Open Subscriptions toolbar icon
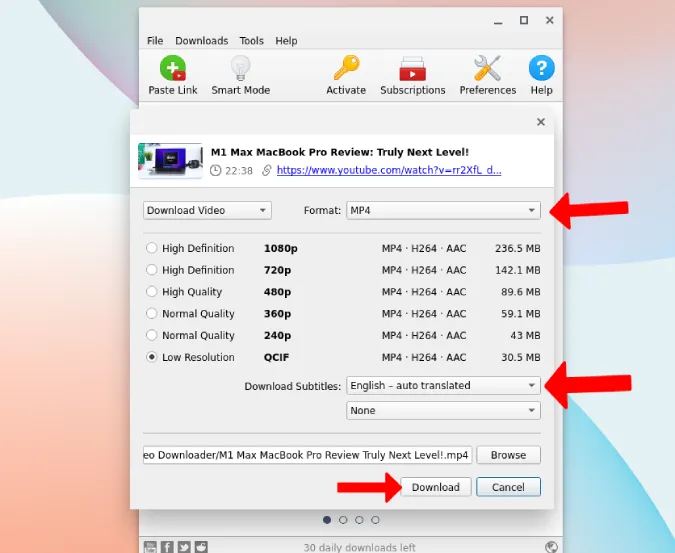Screen dimensions: 675x553 pos(412,68)
